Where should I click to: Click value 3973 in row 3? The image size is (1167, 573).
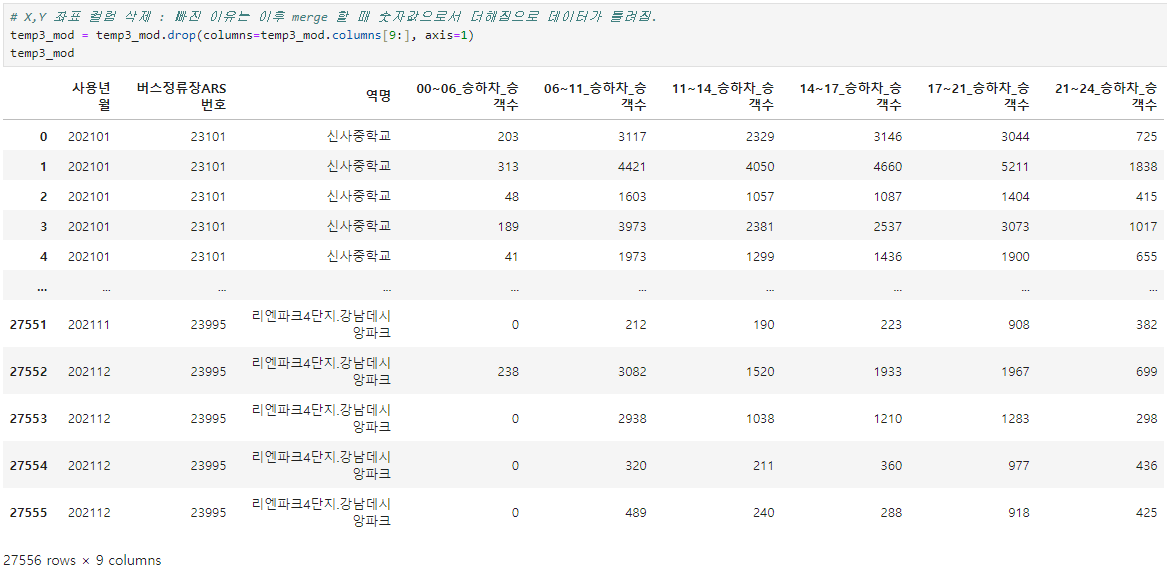(x=633, y=226)
